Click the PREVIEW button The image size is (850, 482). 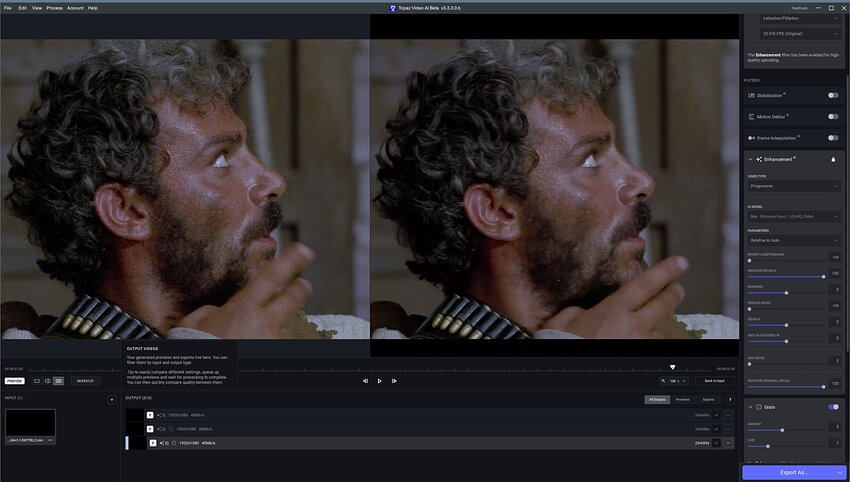click(15, 381)
